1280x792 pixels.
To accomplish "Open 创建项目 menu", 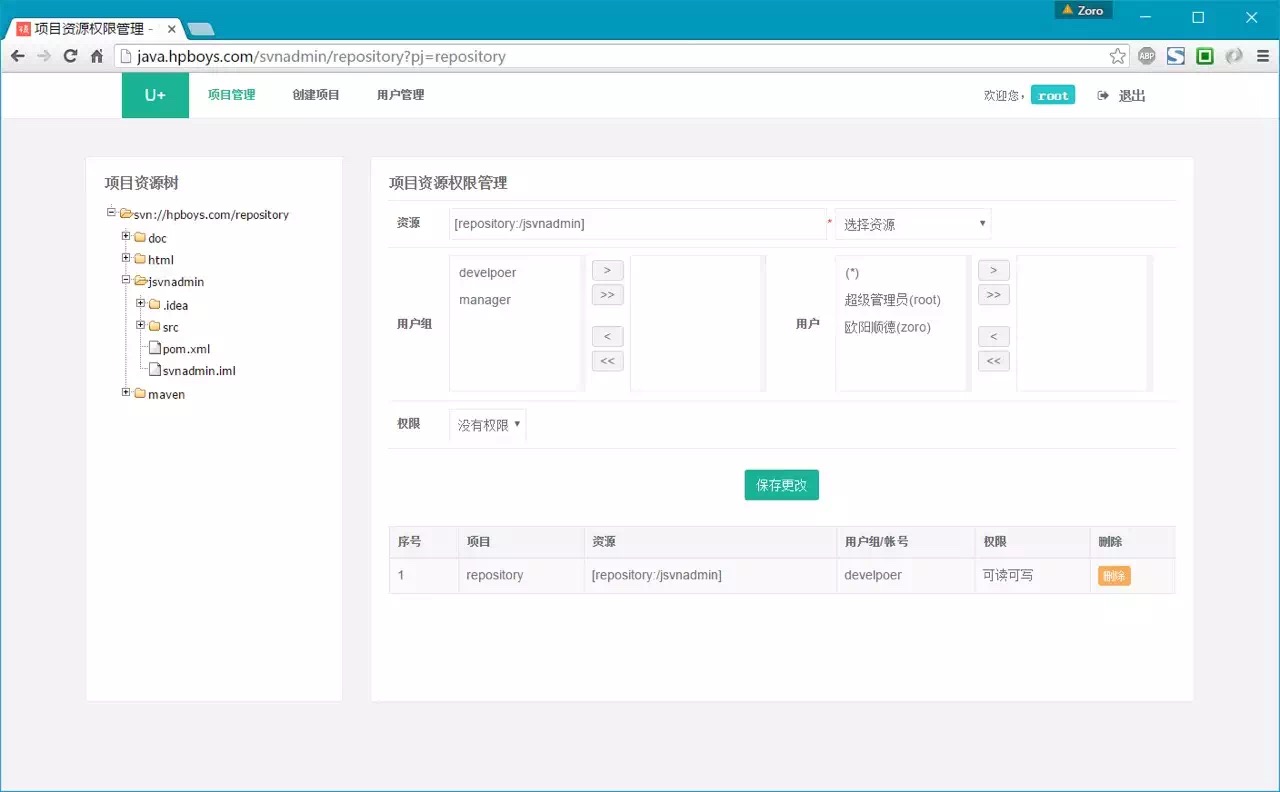I will tap(316, 95).
